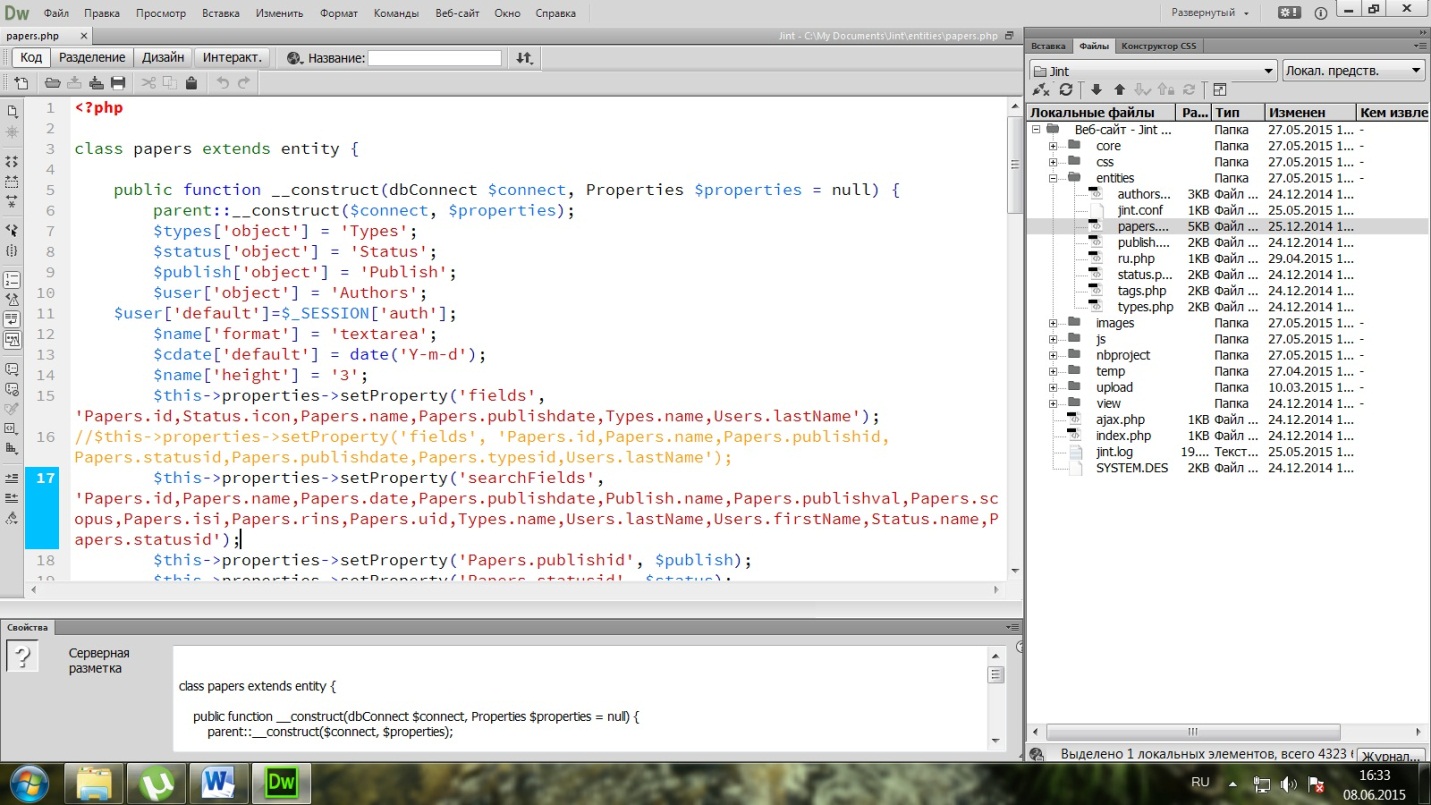Expand the core folder in file tree
The width and height of the screenshot is (1431, 805).
(1053, 146)
